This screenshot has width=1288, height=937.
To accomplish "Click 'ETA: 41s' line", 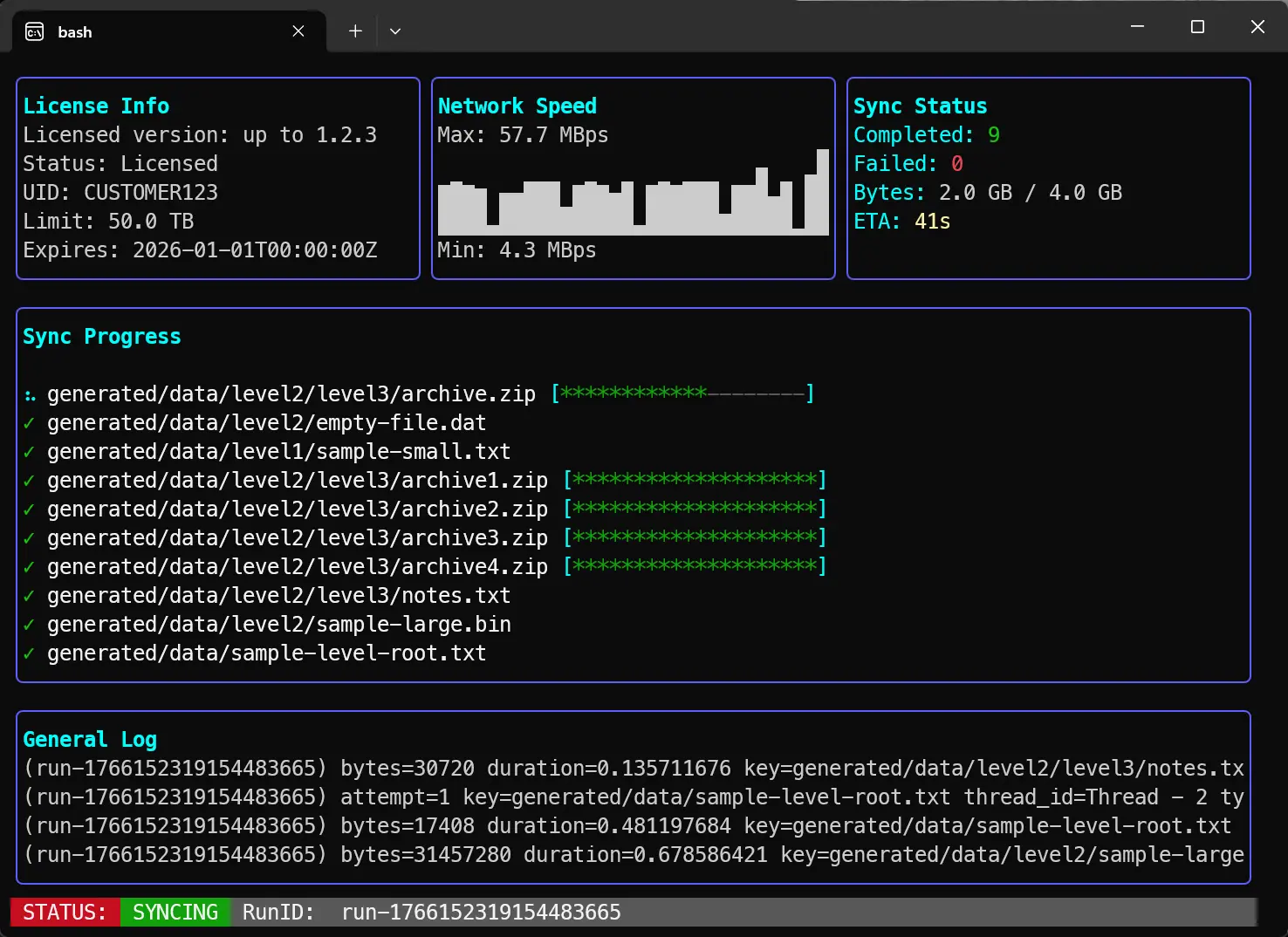I will (901, 221).
